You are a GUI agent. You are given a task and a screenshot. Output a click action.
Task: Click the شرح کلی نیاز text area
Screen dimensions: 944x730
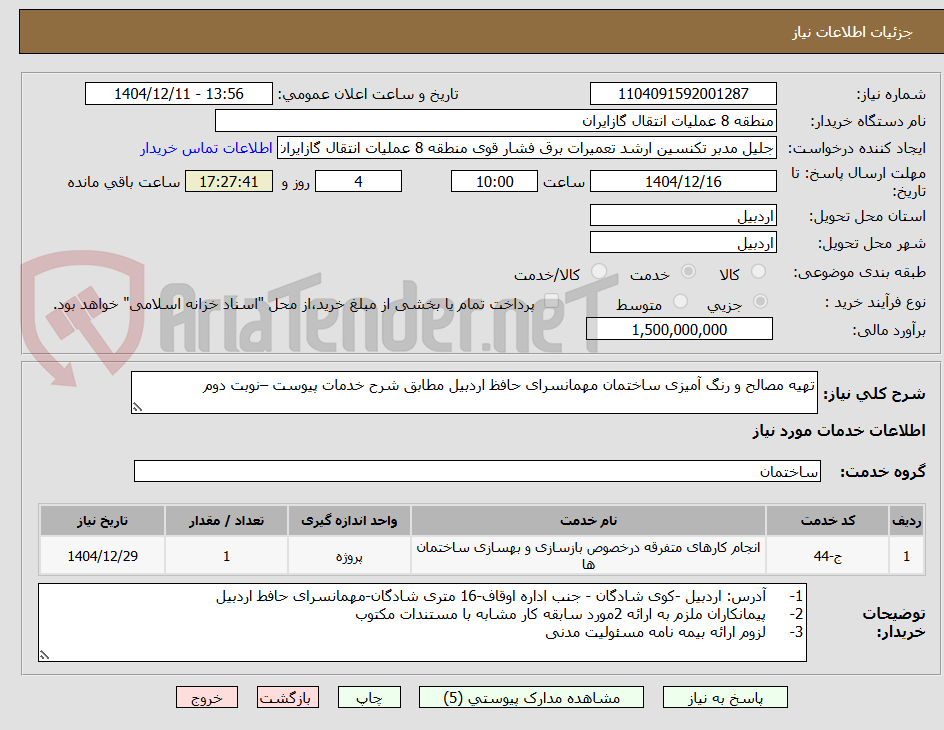(x=474, y=392)
